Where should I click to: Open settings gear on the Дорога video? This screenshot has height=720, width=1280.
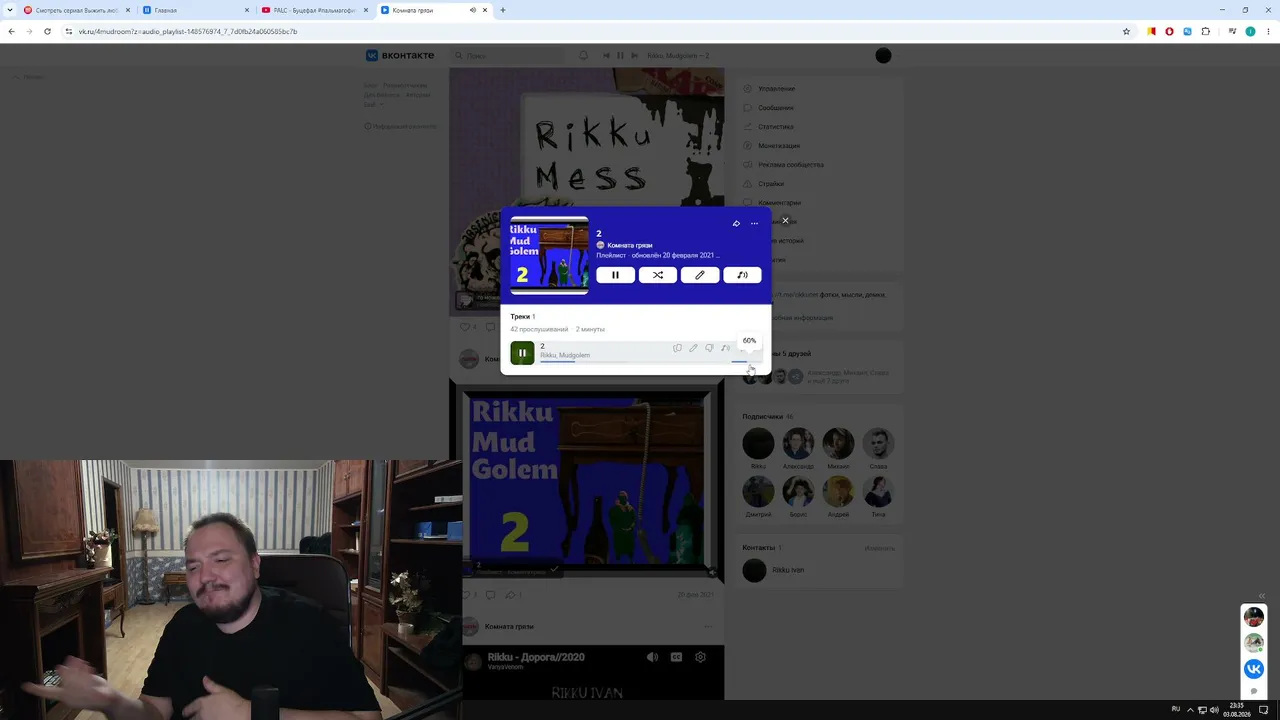point(700,657)
